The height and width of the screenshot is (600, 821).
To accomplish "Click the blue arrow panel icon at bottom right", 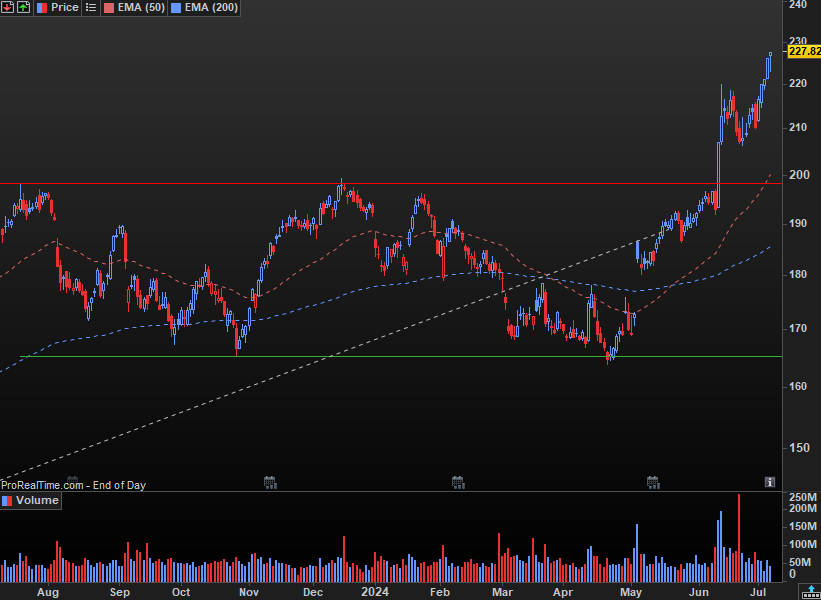I will coord(812,593).
